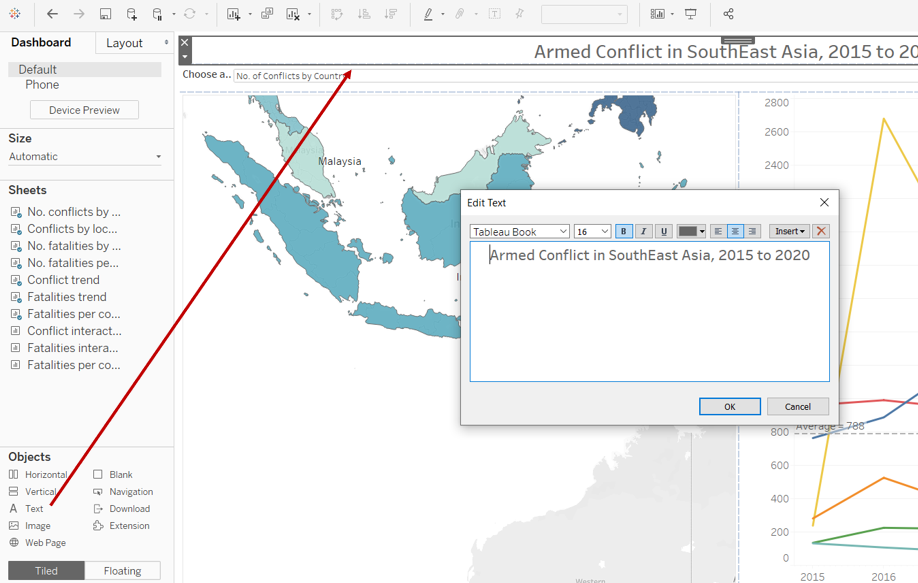Viewport: 918px width, 583px height.
Task: Click the Share icon in the toolbar
Action: 728,14
